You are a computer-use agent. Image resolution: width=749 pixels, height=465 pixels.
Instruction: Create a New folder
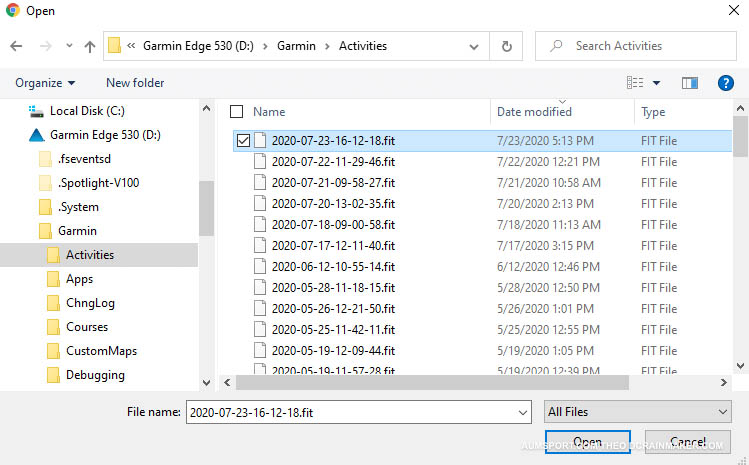135,83
